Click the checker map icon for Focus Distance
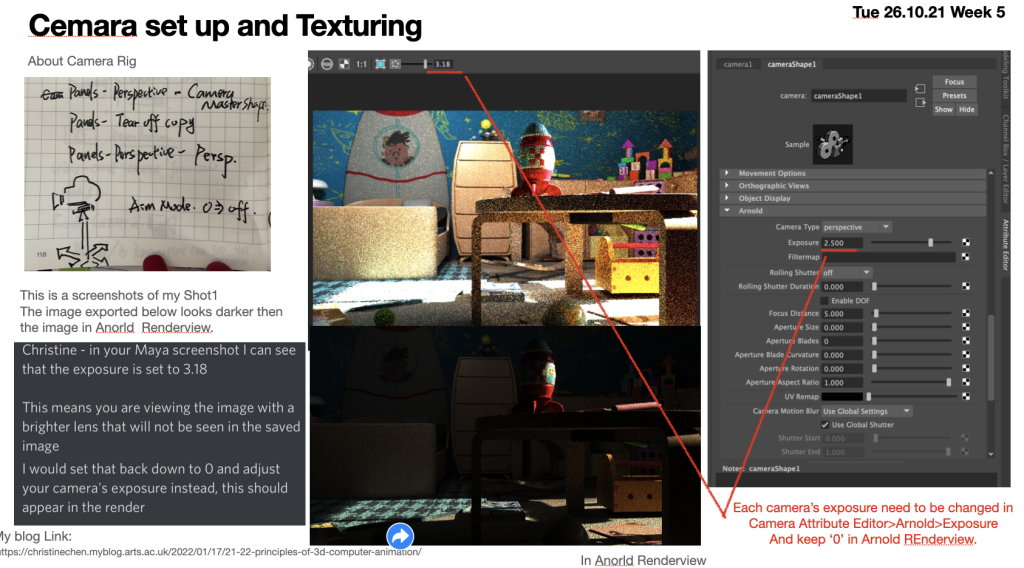 [965, 313]
